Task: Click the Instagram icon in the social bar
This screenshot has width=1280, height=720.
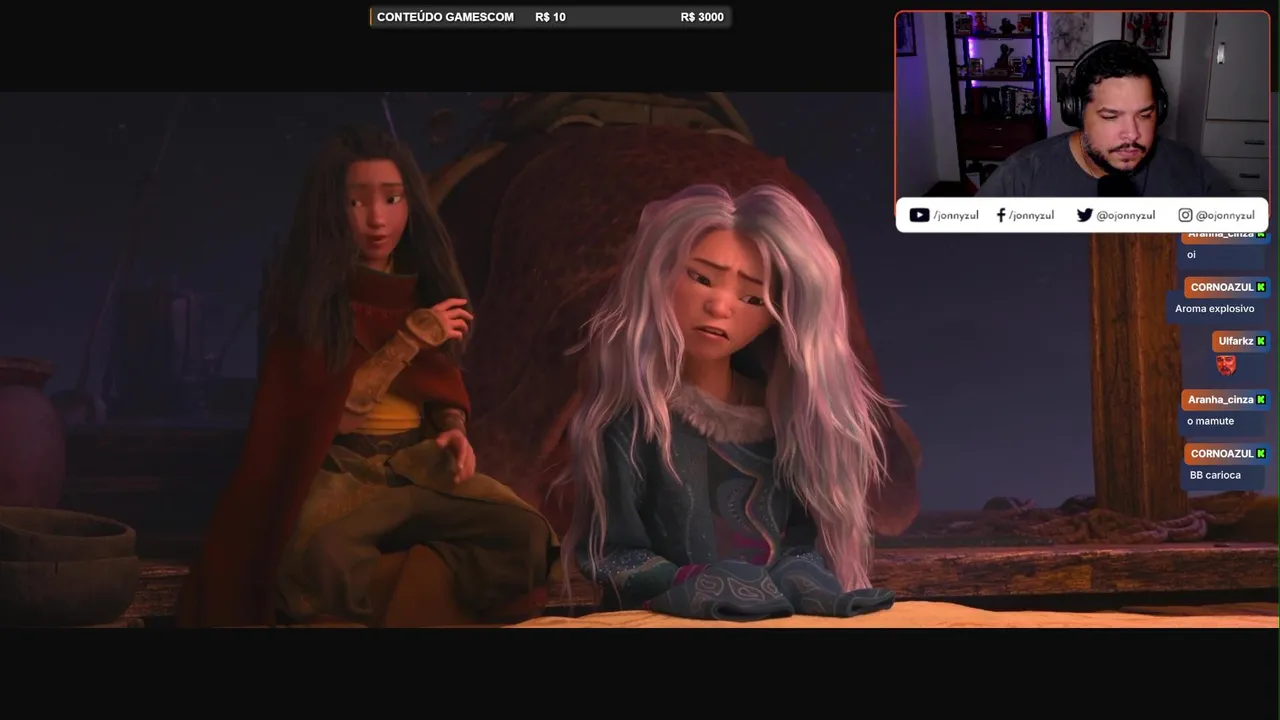Action: [x=1185, y=215]
